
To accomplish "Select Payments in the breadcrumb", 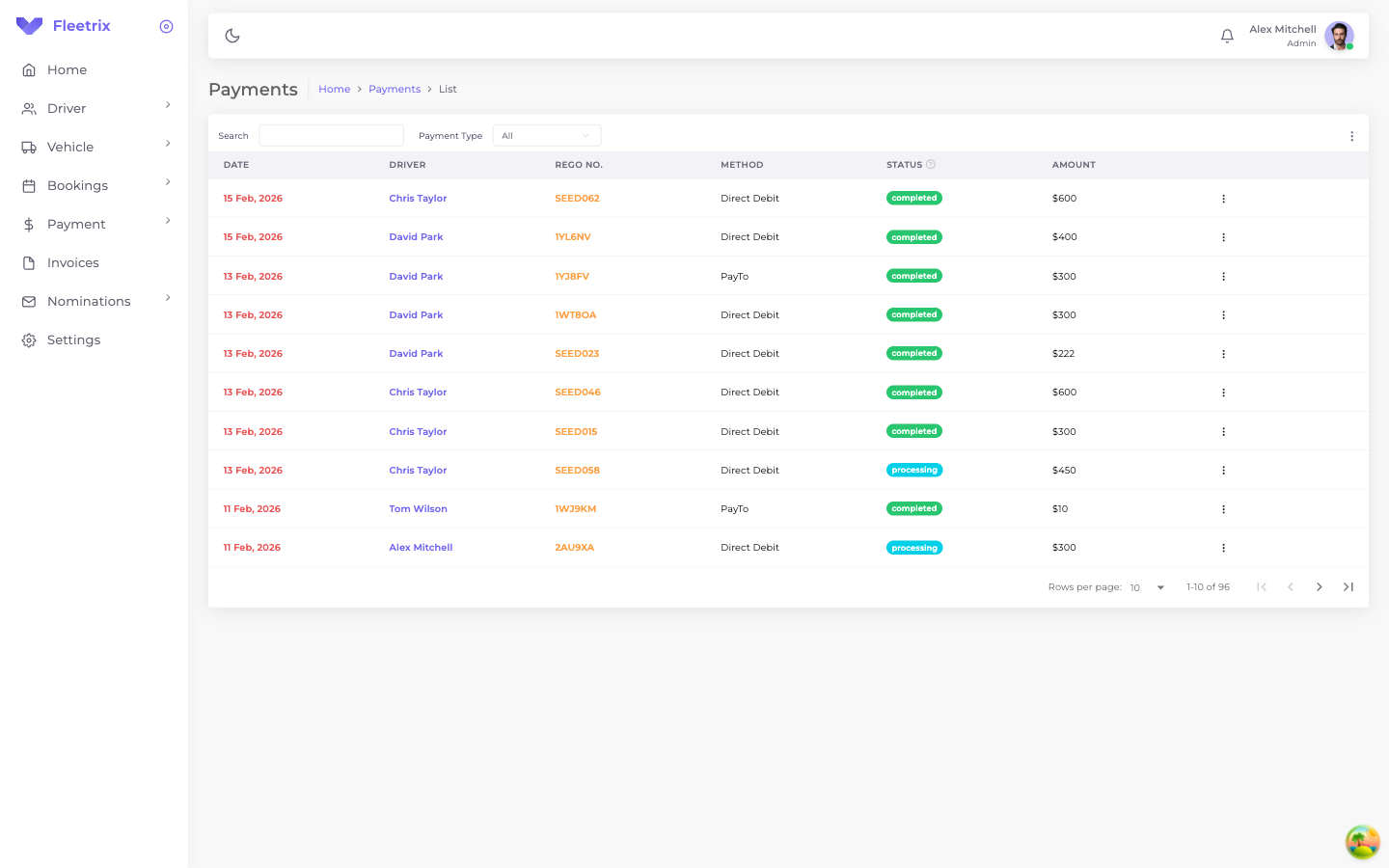I will tap(395, 89).
